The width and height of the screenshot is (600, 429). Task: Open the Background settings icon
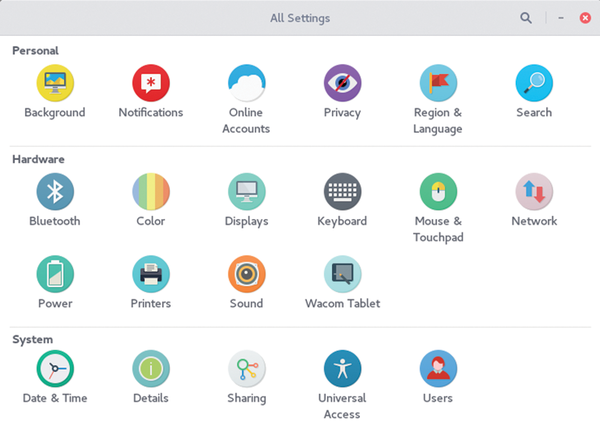[x=55, y=83]
